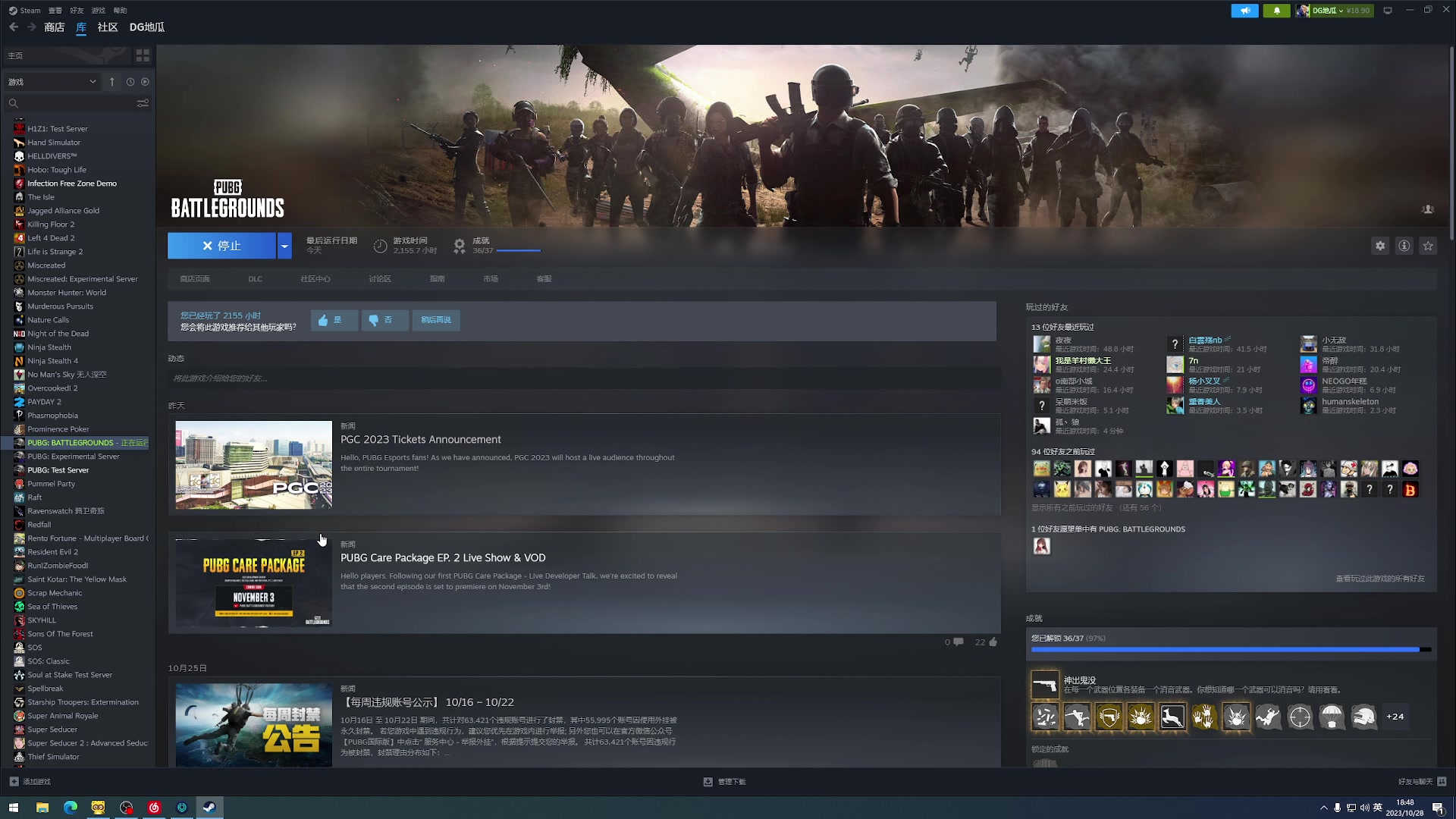Screen dimensions: 1456x819
Task: Click the friends silhouette icon on the banner
Action: pos(1427,209)
